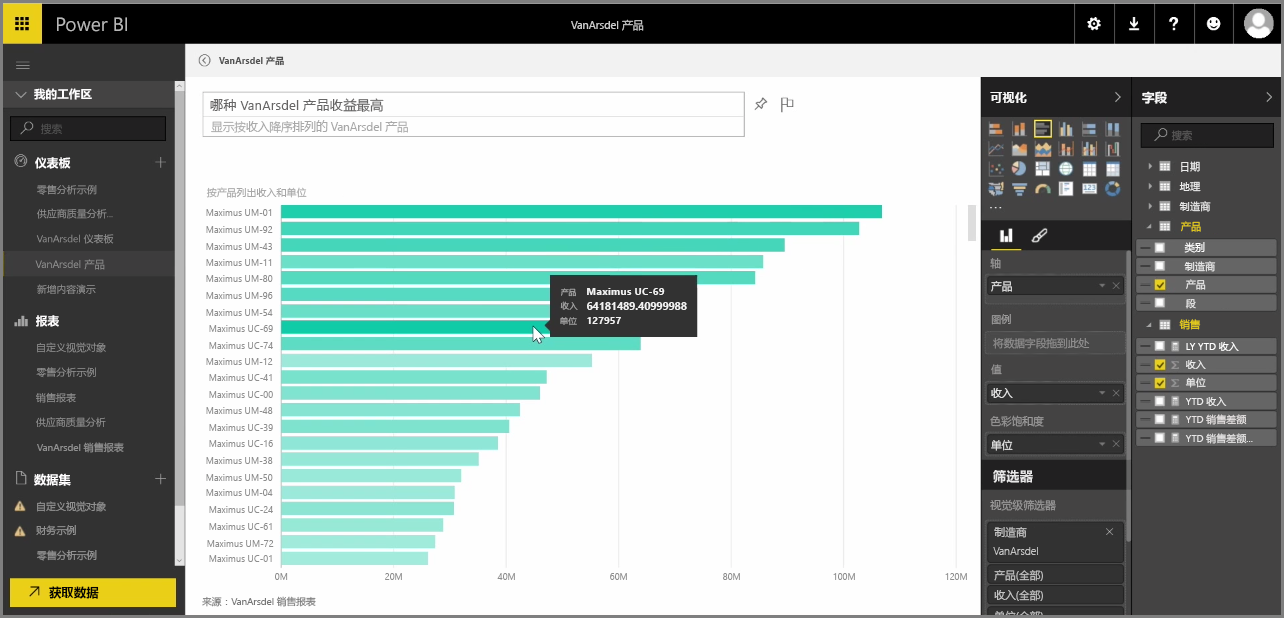Viewport: 1284px width, 618px height.
Task: Check the YTD 销售差额 field checkbox
Action: [x=1160, y=419]
